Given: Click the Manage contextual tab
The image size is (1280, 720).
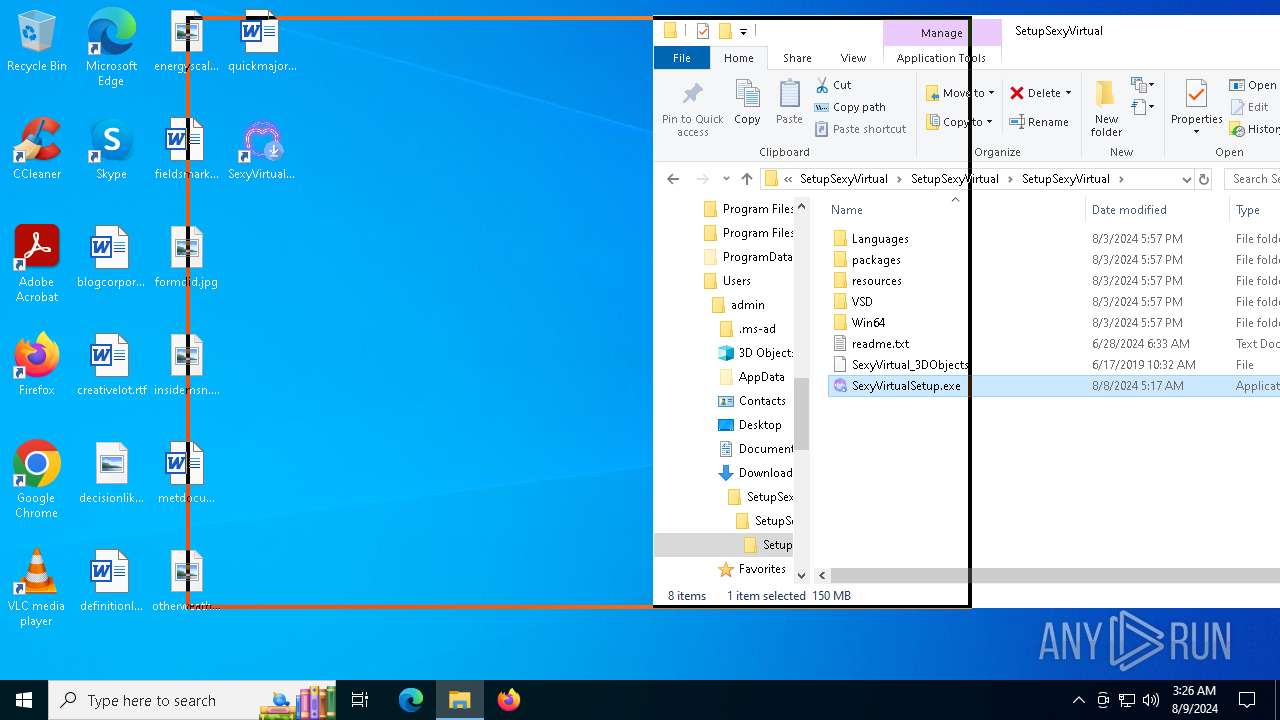Looking at the screenshot, I should 941,33.
